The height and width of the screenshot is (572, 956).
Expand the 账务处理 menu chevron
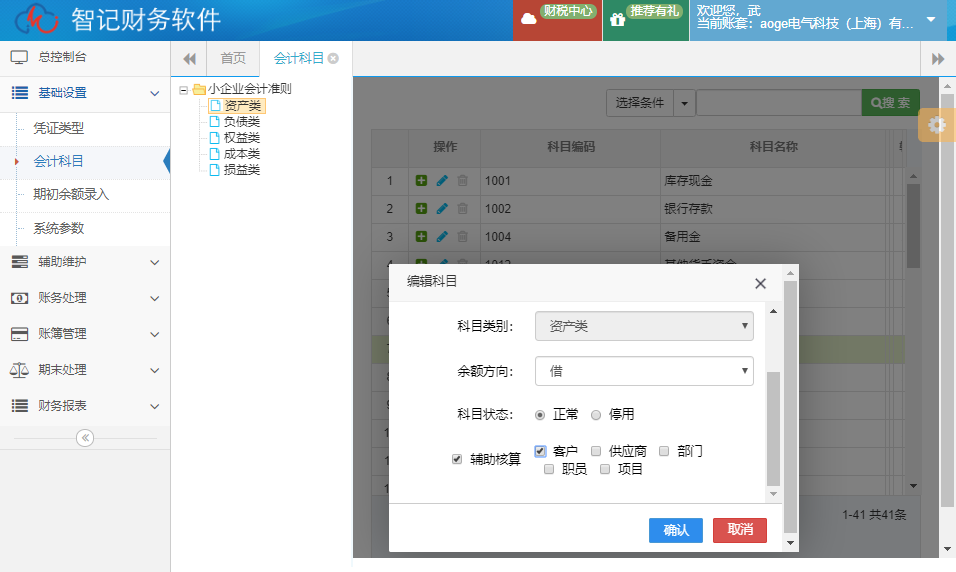(x=155, y=298)
